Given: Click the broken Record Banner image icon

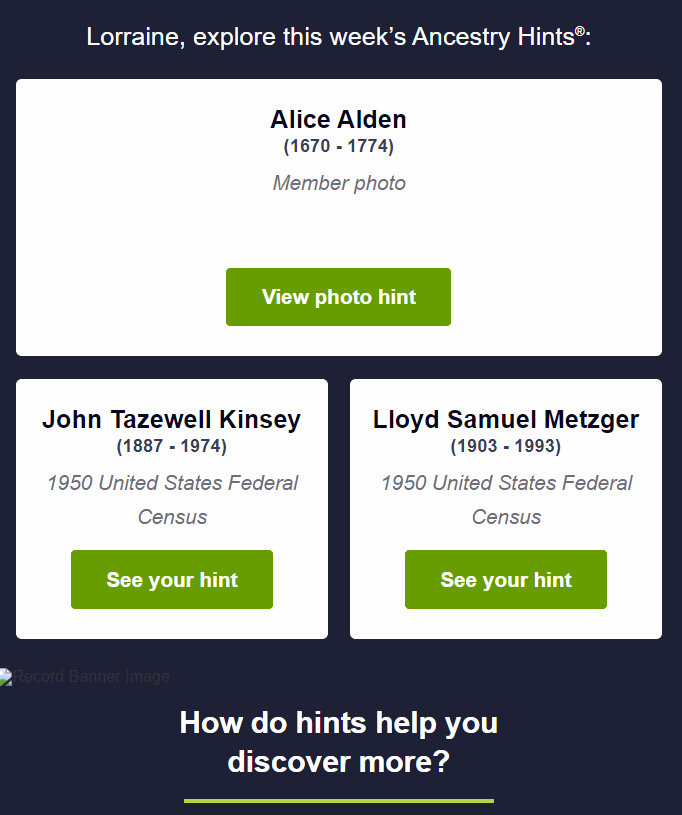Looking at the screenshot, I should click(x=6, y=677).
